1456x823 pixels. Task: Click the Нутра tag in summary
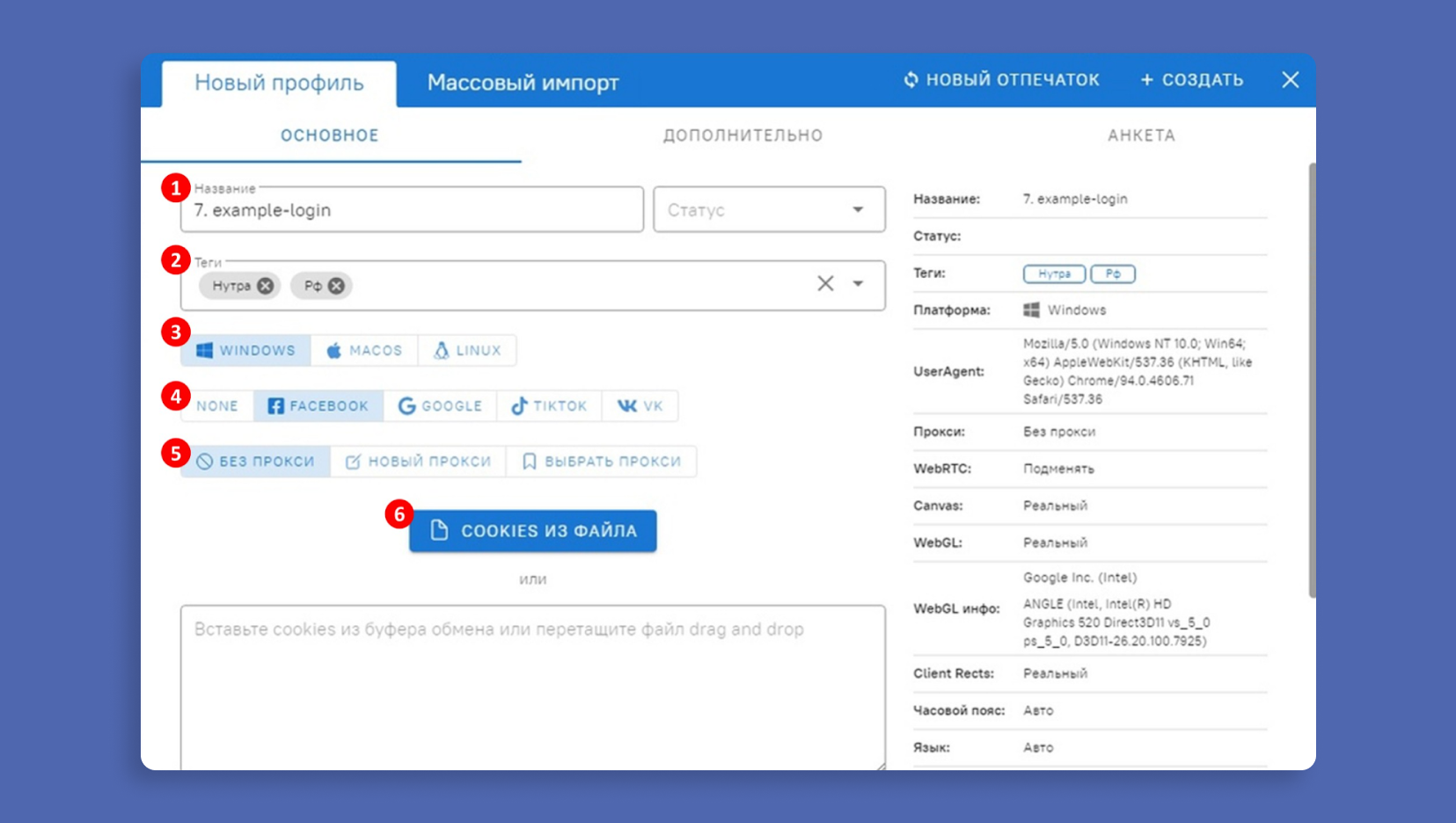1054,273
